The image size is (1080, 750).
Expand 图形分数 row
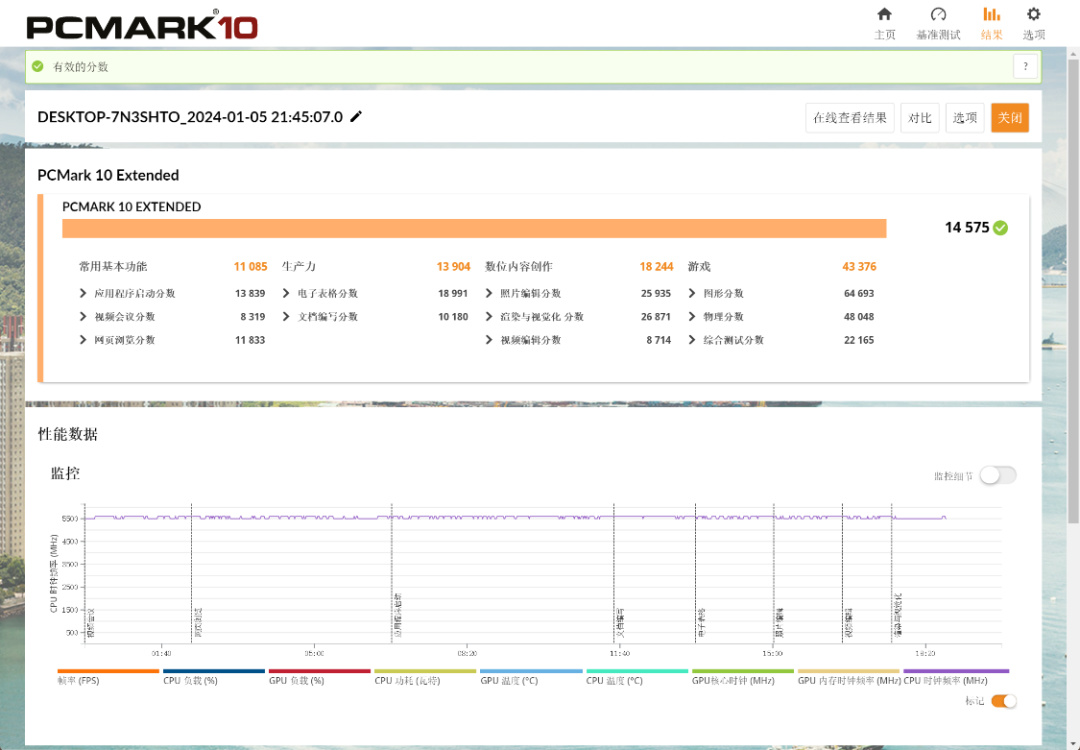click(x=692, y=293)
